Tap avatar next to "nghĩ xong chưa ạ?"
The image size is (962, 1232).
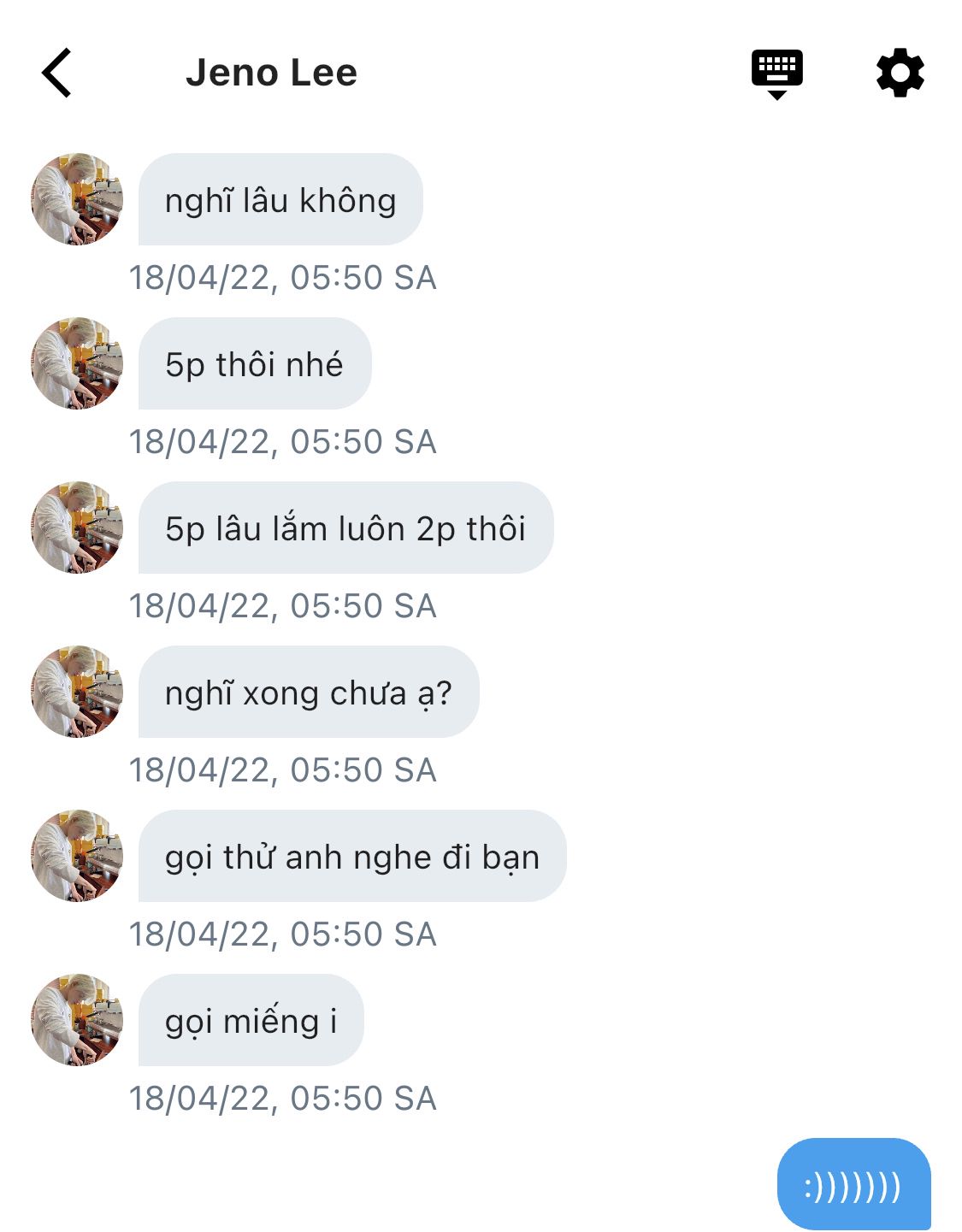click(77, 692)
